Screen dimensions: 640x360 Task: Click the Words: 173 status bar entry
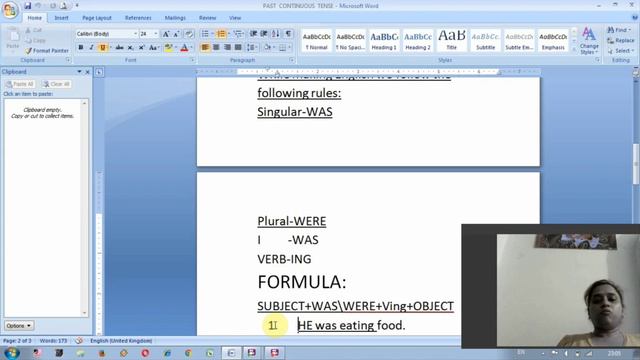53,340
